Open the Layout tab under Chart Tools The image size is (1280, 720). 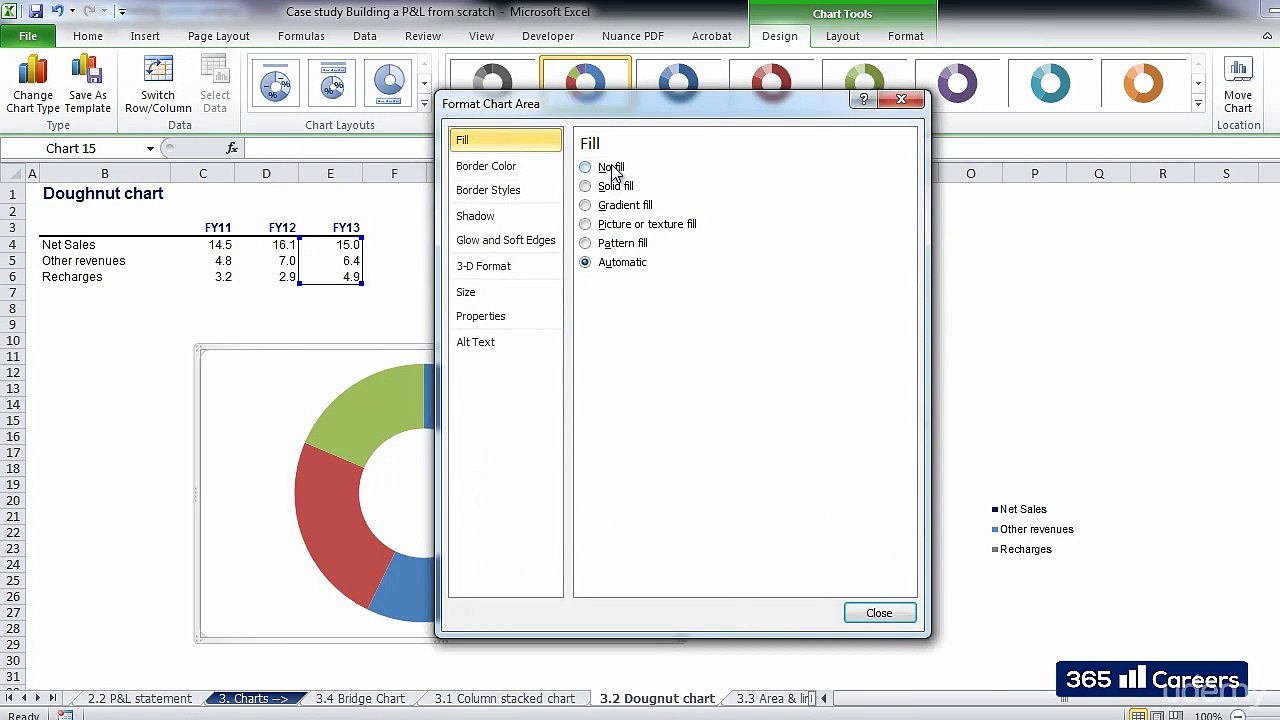[842, 36]
